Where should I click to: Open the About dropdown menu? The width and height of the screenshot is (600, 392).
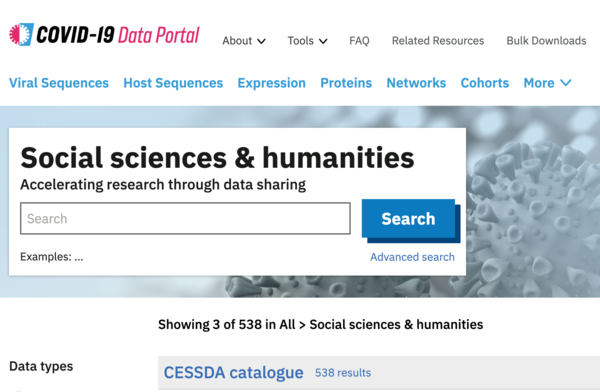(x=244, y=41)
